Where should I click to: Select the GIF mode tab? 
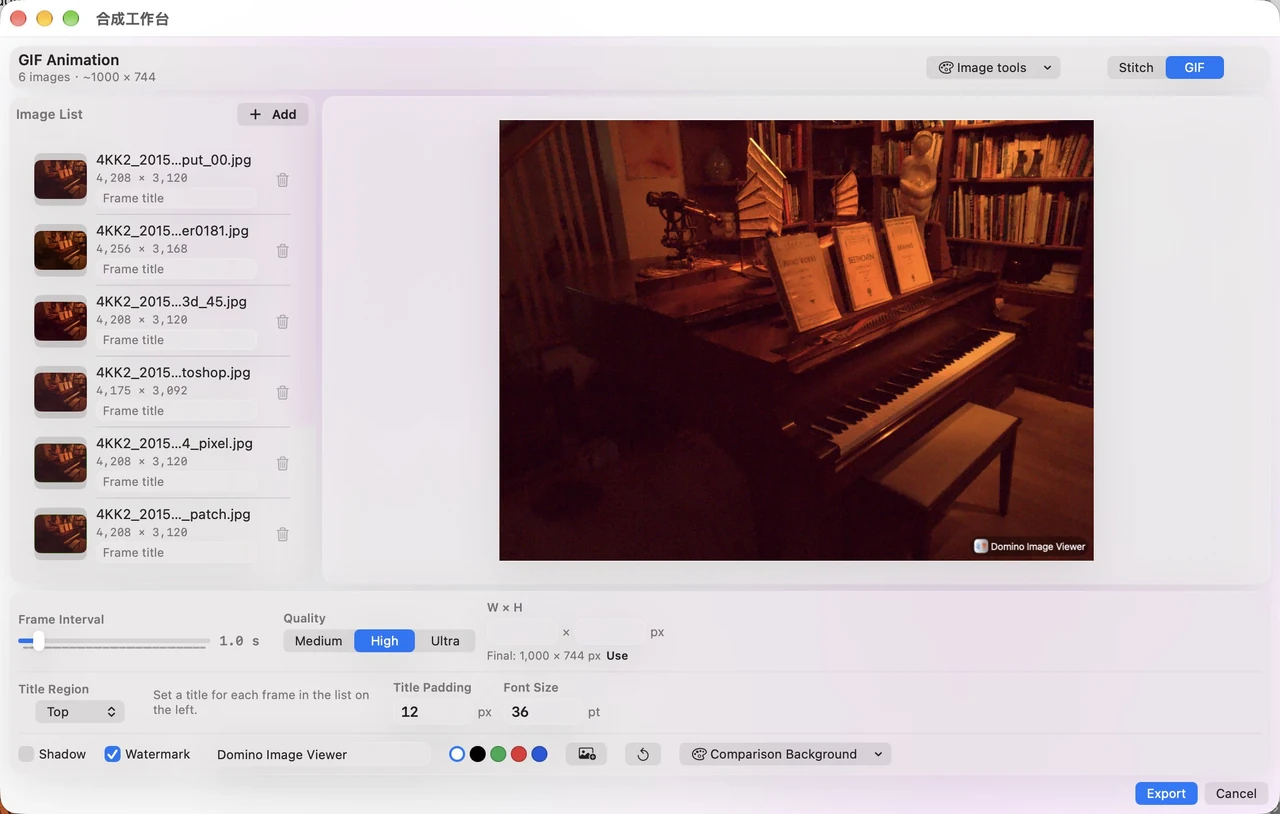pyautogui.click(x=1195, y=68)
